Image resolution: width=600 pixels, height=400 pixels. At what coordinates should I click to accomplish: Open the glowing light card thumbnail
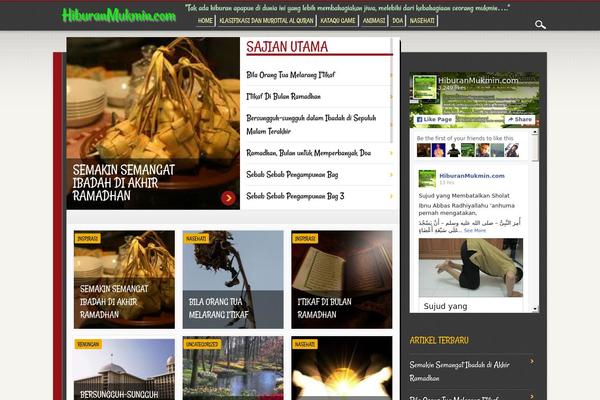click(x=342, y=368)
